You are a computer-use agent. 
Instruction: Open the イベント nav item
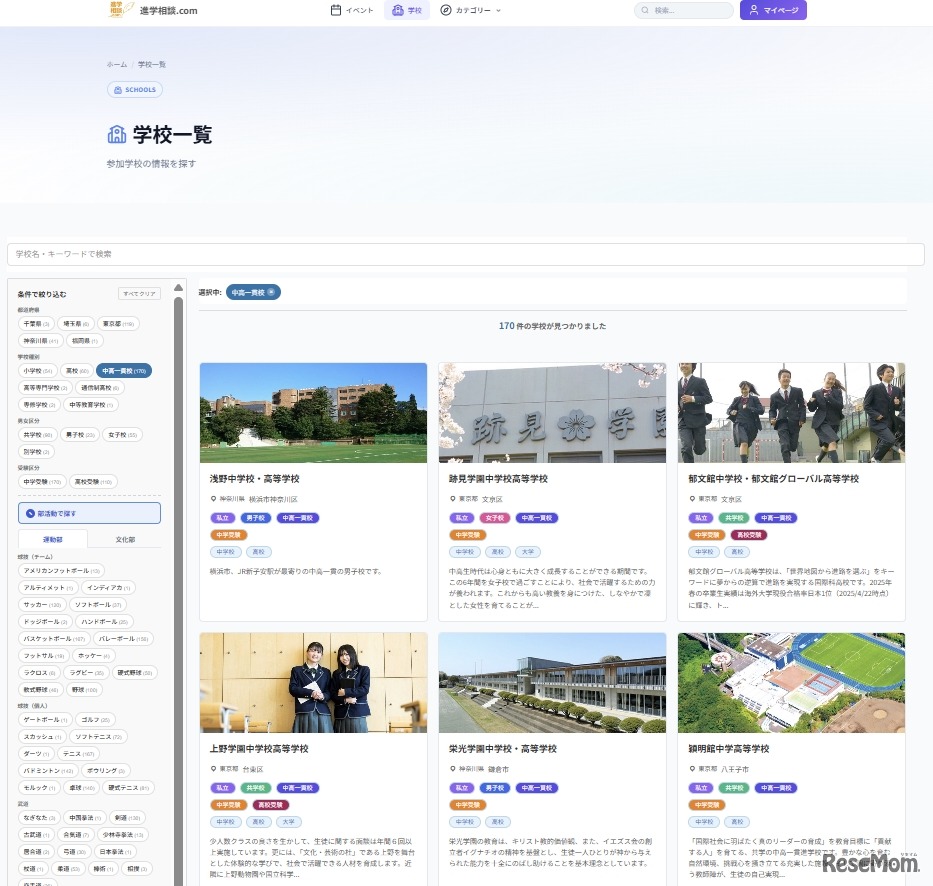pos(352,10)
